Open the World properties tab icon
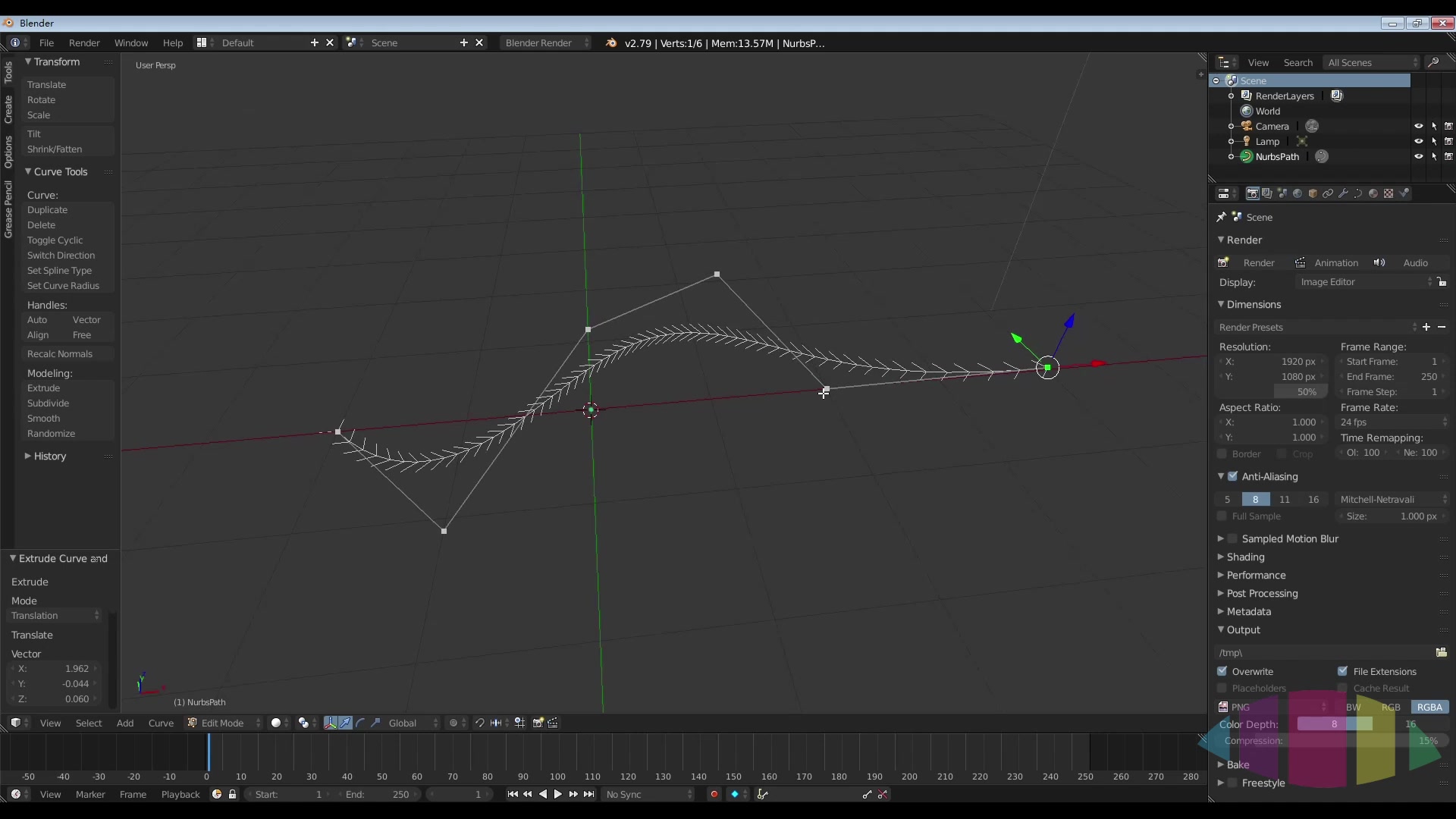Image resolution: width=1456 pixels, height=819 pixels. [x=1298, y=193]
